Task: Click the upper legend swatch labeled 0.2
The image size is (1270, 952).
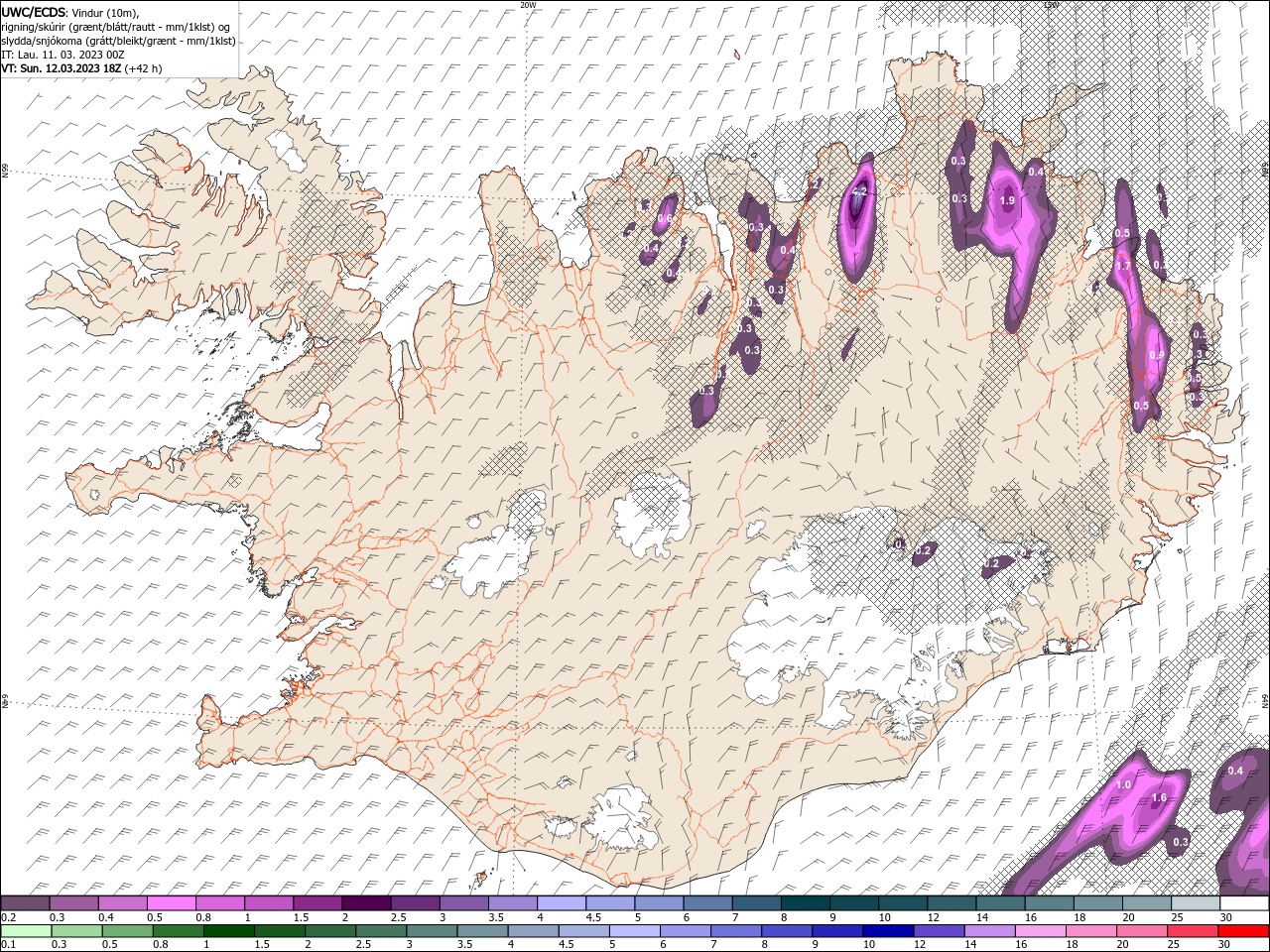Action: tap(25, 903)
